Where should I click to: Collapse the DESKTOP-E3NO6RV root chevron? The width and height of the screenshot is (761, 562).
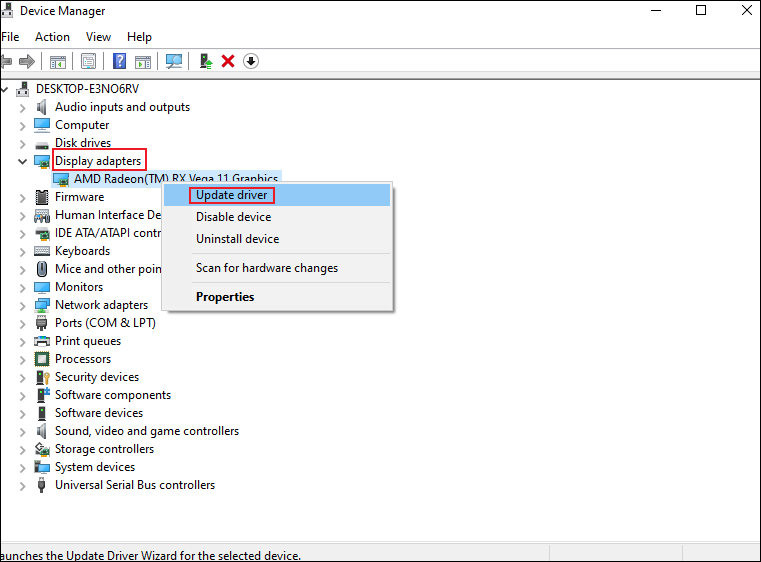[5, 89]
